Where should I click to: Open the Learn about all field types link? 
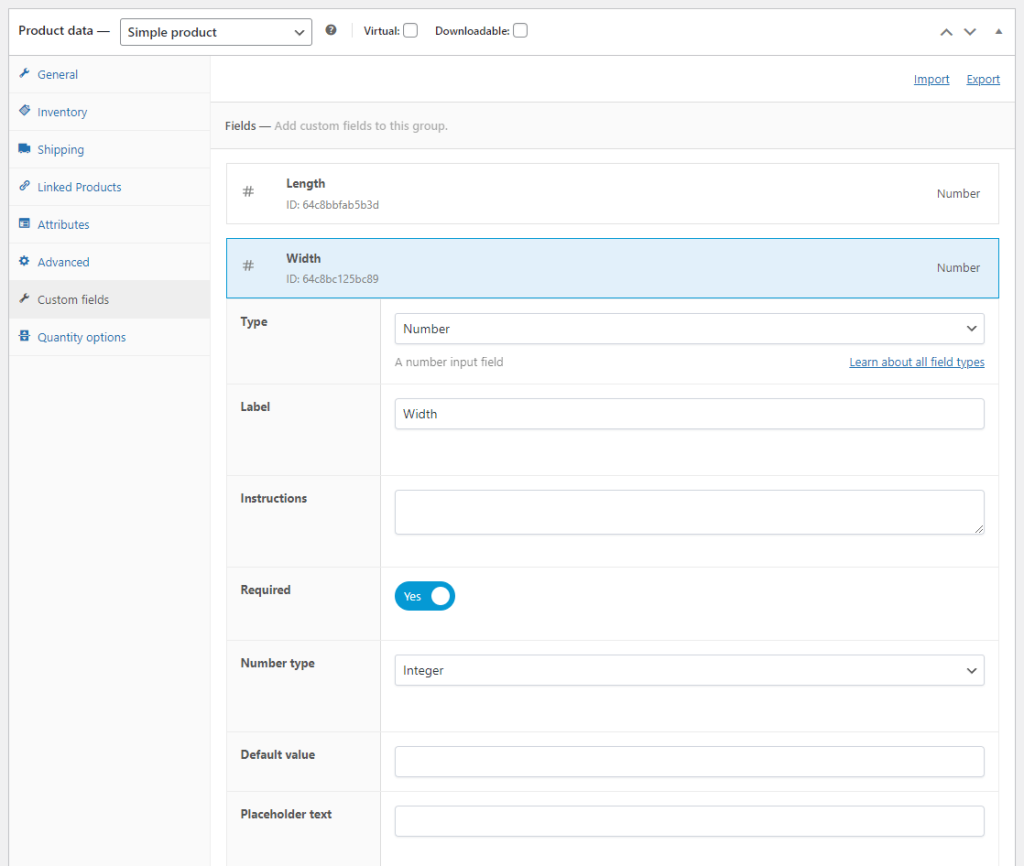point(916,361)
